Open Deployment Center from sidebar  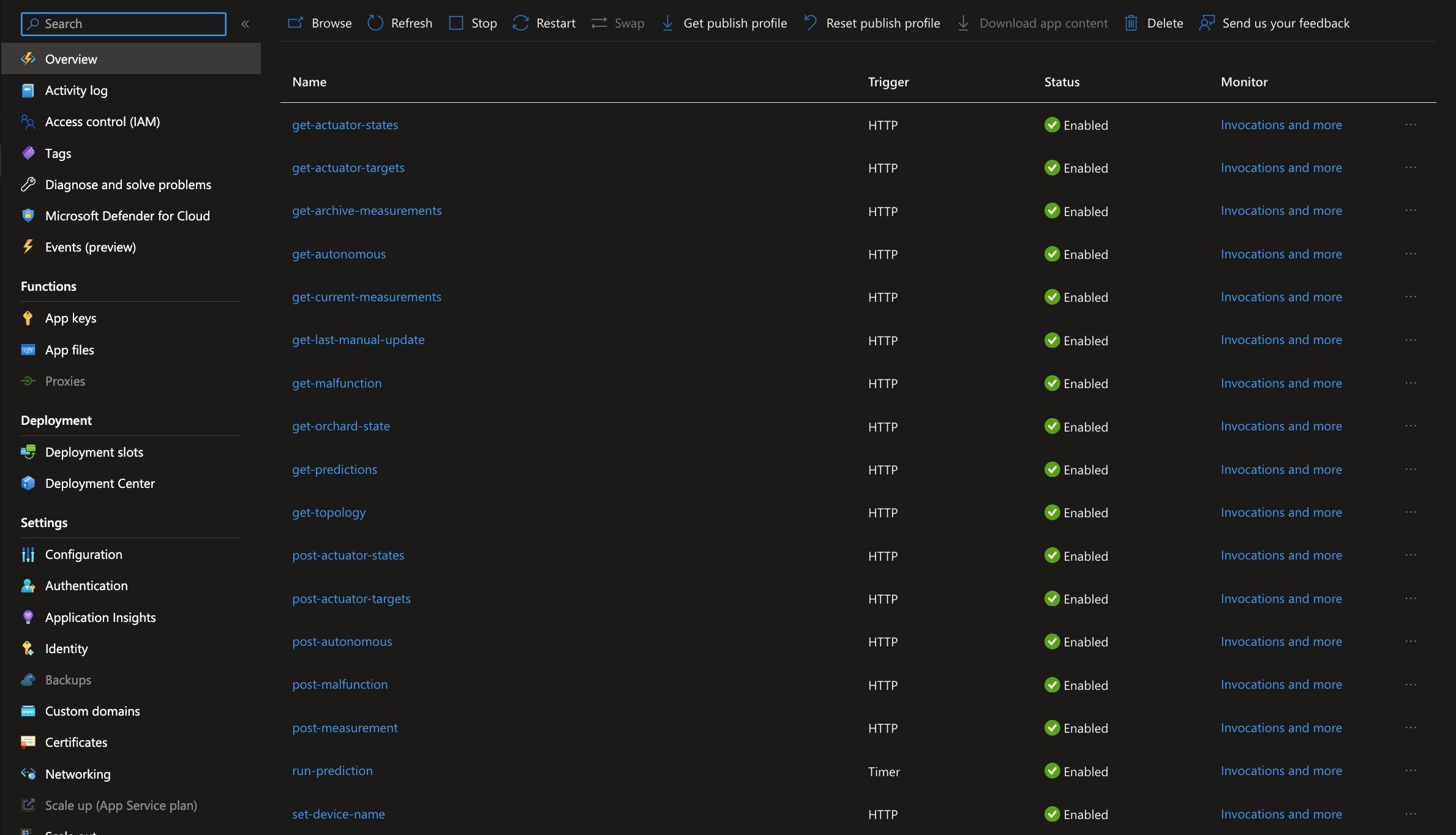[x=100, y=484]
